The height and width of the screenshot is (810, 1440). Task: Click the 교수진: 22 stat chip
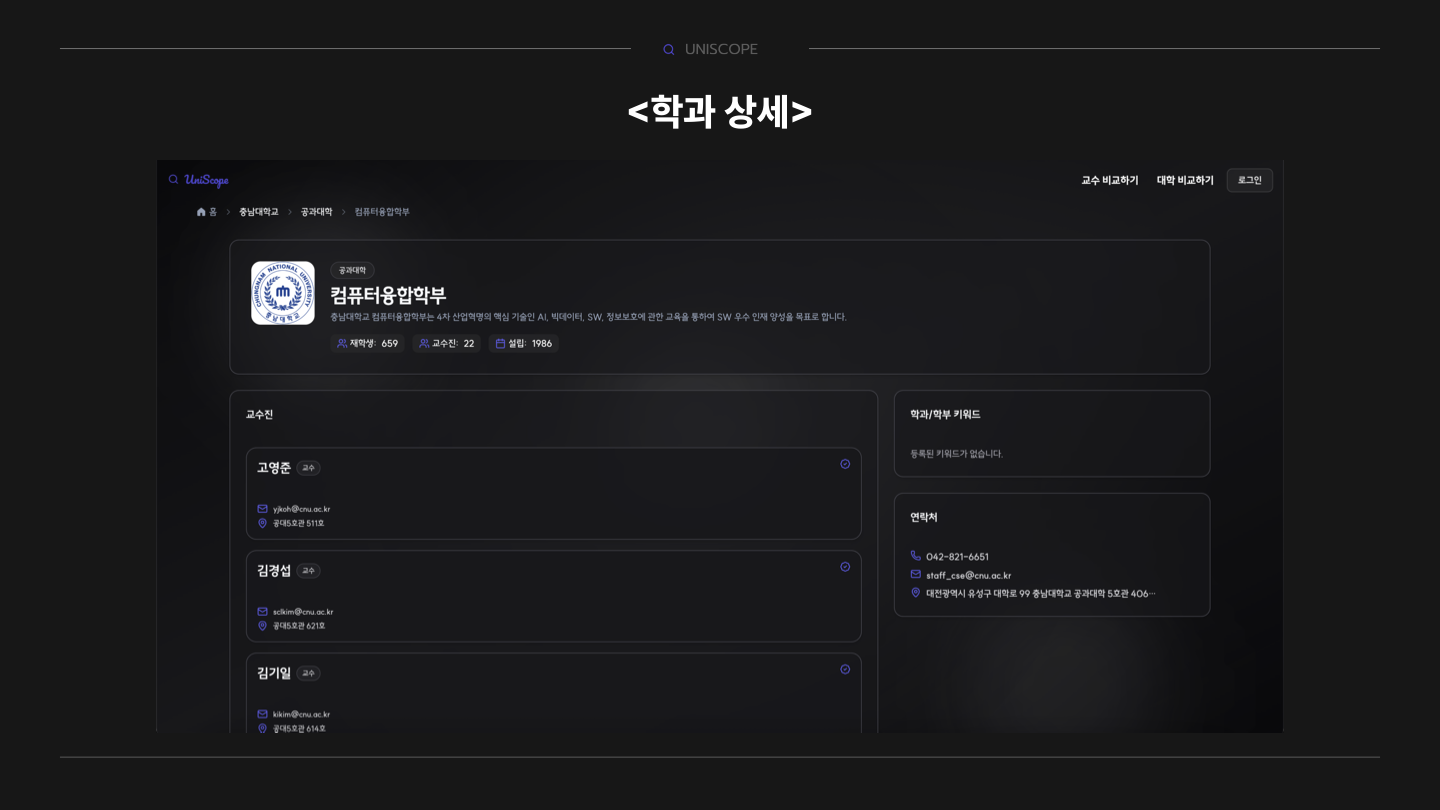coord(446,343)
